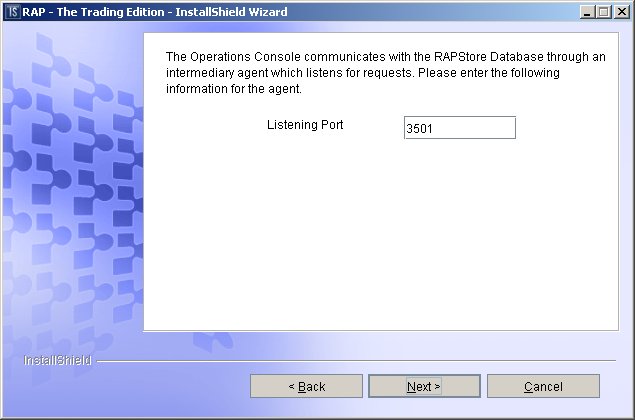Image resolution: width=635 pixels, height=420 pixels.
Task: Click the InstallShield title bar icon
Action: (x=13, y=12)
